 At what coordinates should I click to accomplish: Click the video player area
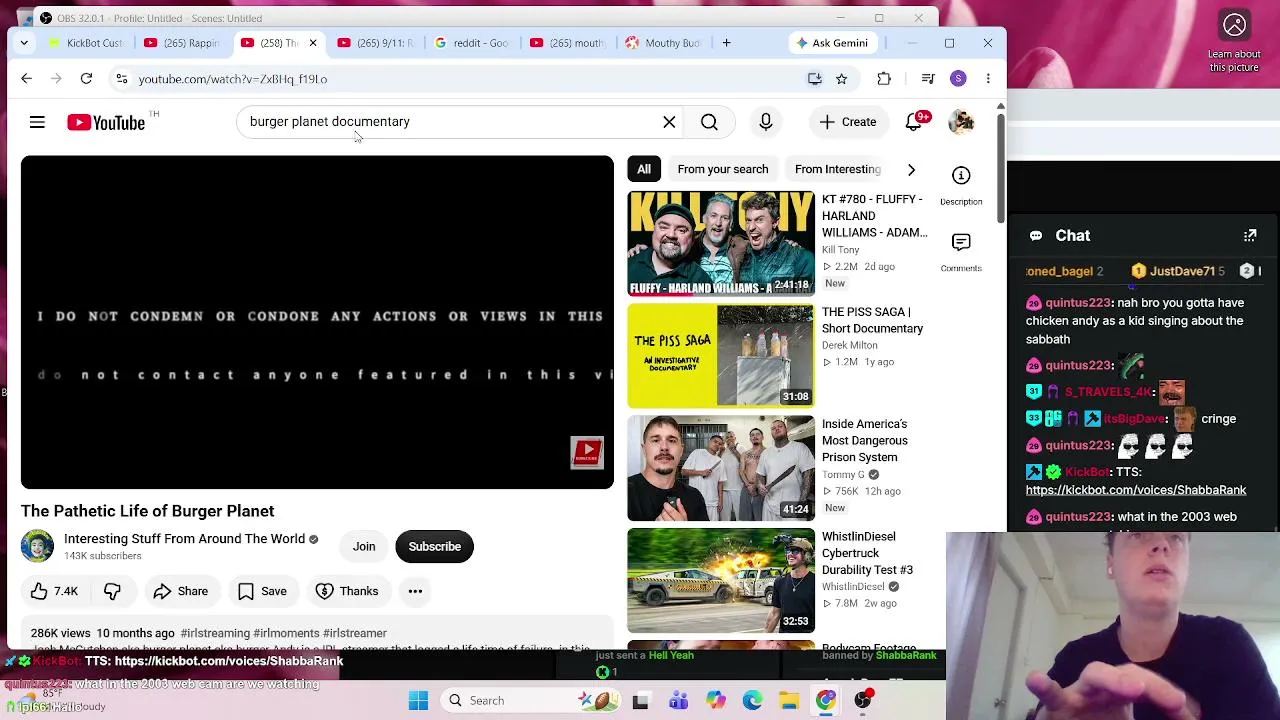[x=317, y=322]
